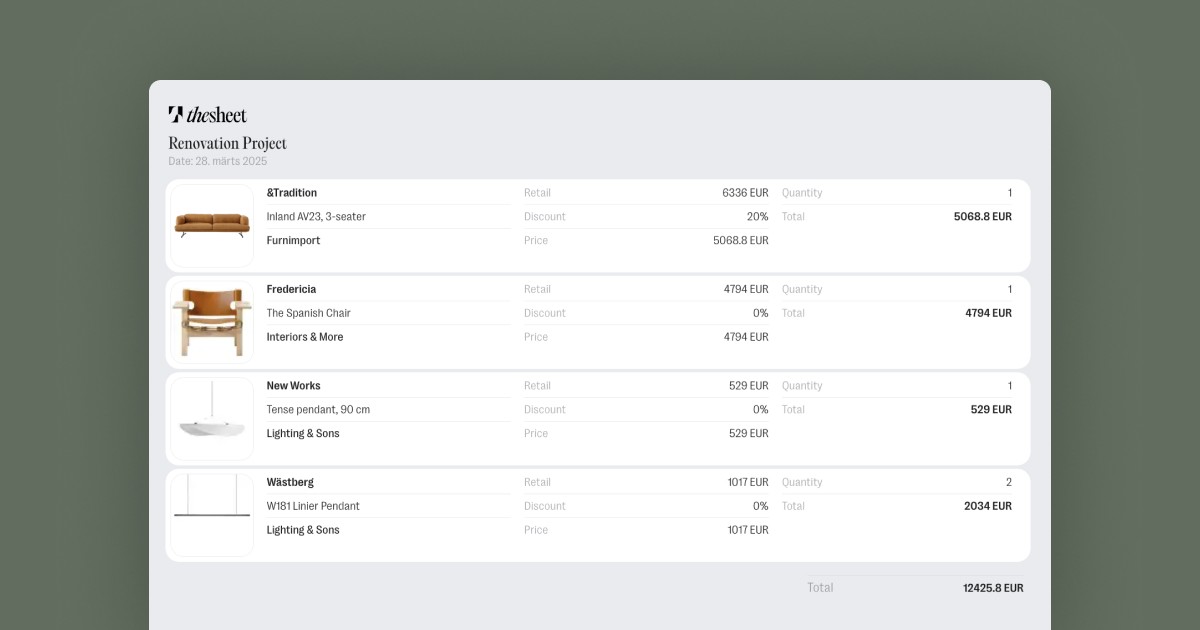Open the Tense pendant lamp thumbnail

(211, 419)
